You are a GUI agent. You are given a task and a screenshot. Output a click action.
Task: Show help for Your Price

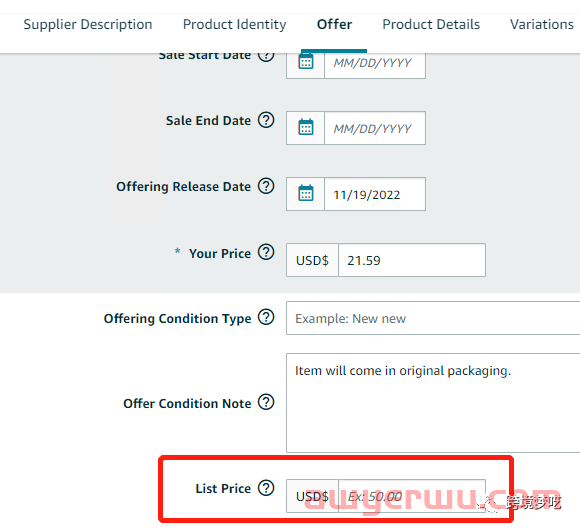[266, 252]
